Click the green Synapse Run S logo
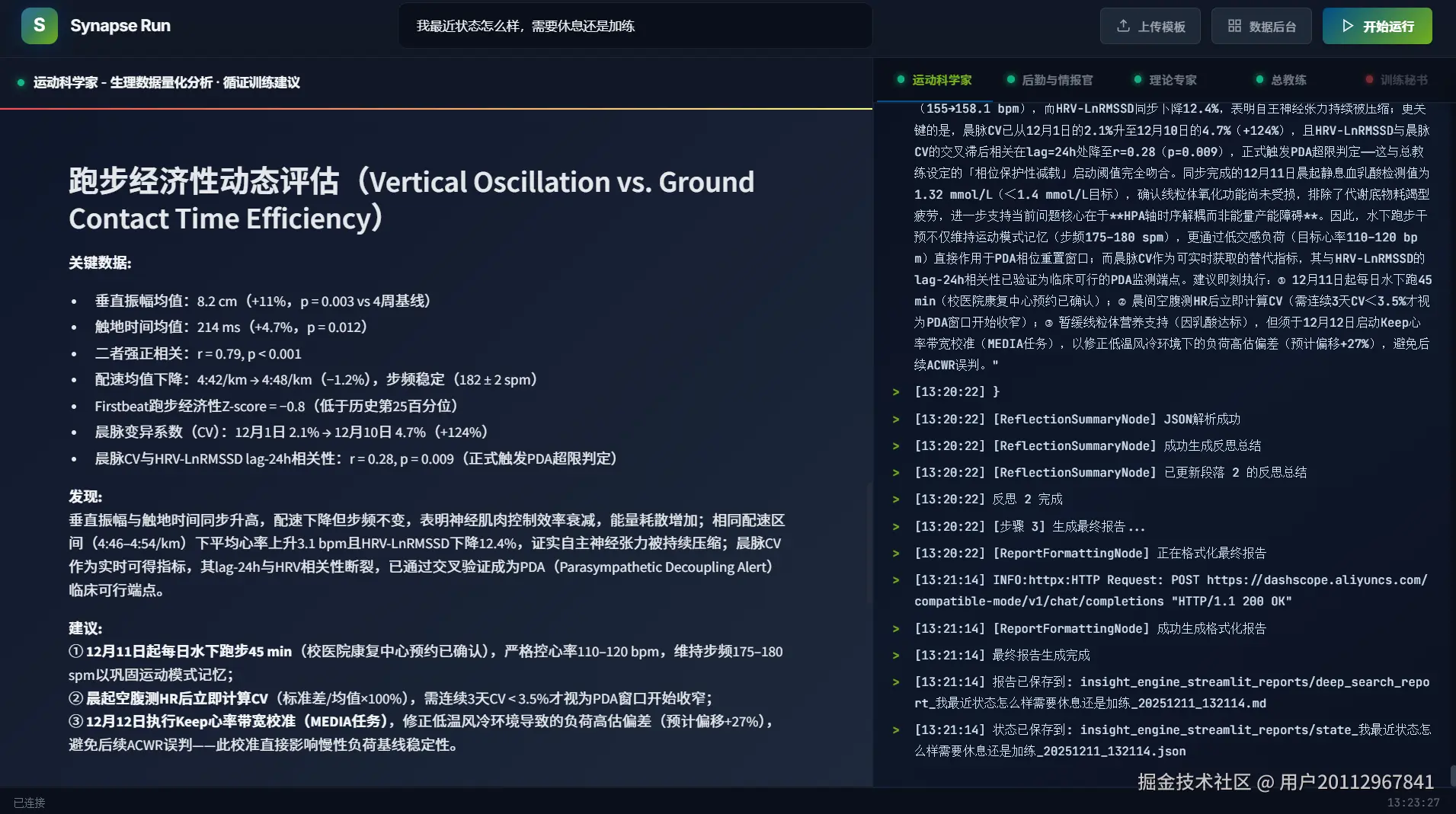This screenshot has height=814, width=1456. pos(40,26)
